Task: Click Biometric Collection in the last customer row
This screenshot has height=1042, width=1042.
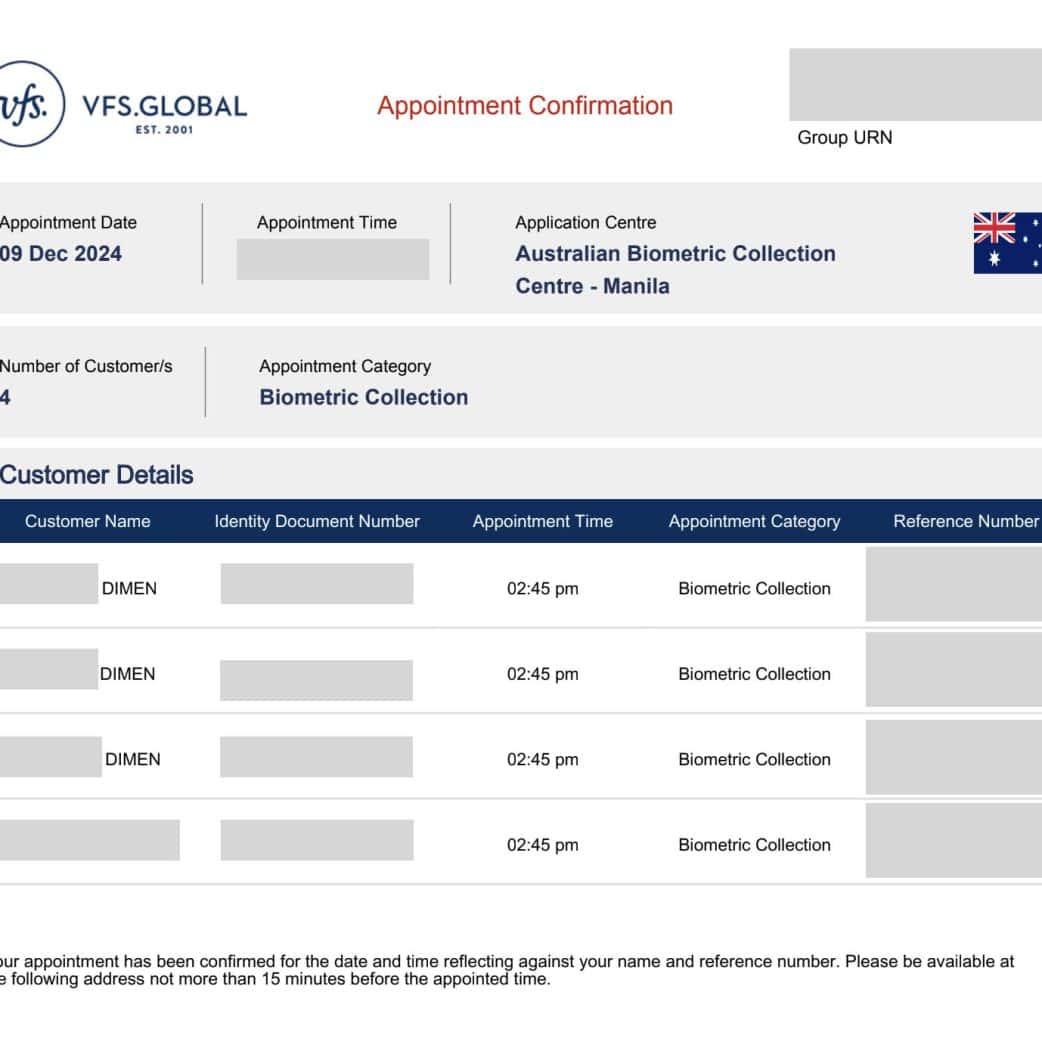Action: click(x=754, y=845)
